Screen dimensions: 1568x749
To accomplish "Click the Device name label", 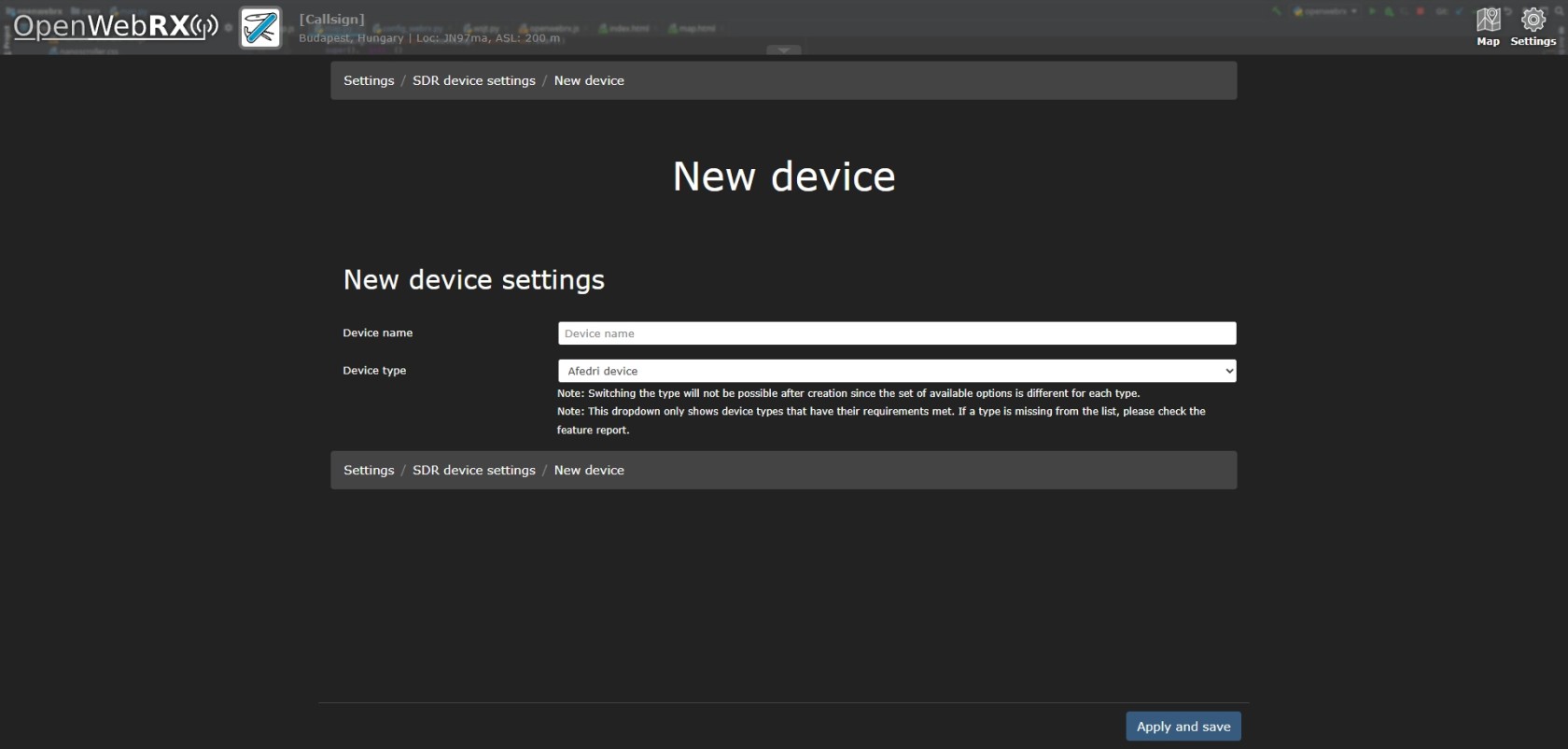I will tap(377, 332).
